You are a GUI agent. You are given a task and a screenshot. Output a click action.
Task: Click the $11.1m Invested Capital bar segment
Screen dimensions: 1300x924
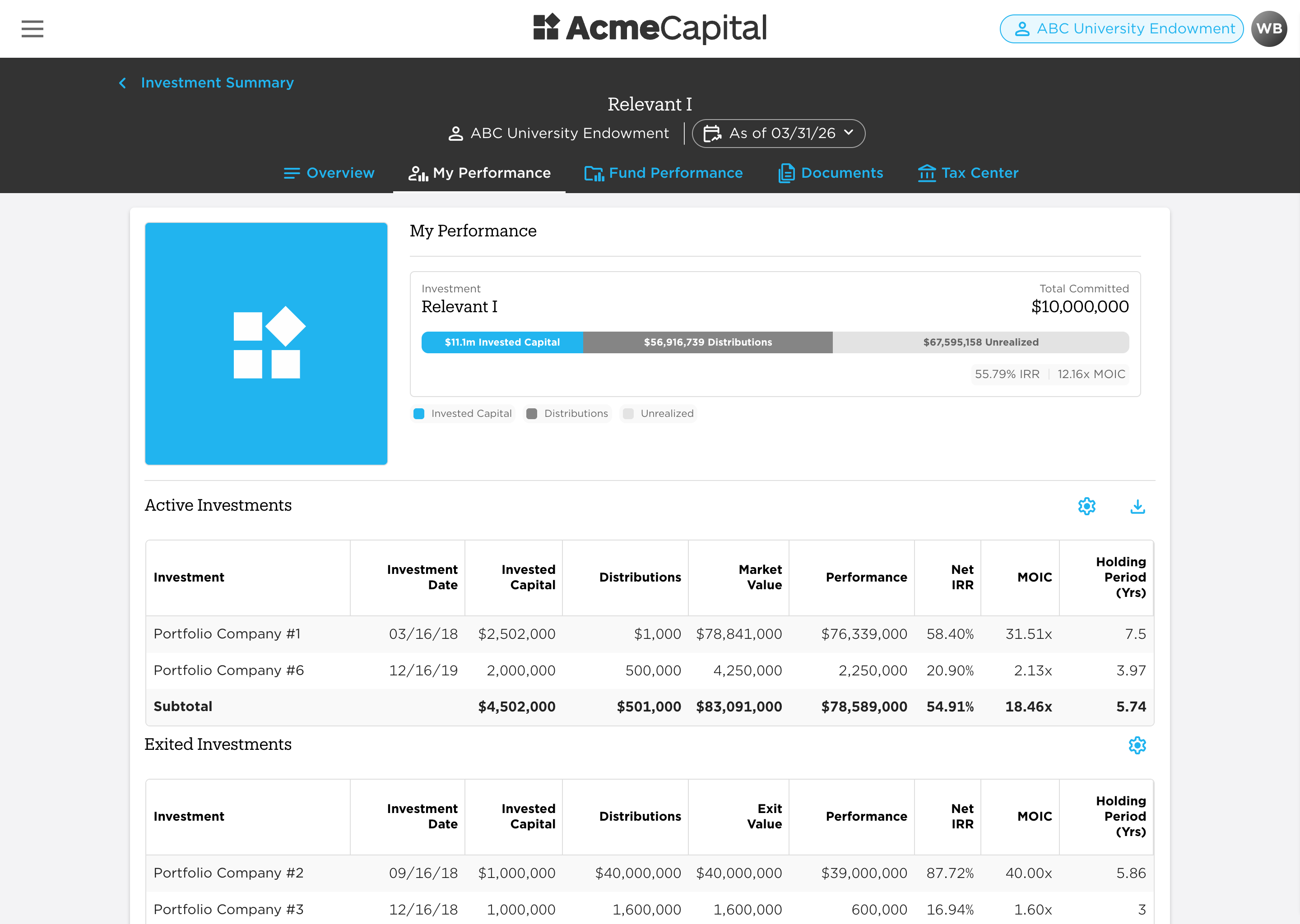[x=502, y=342]
